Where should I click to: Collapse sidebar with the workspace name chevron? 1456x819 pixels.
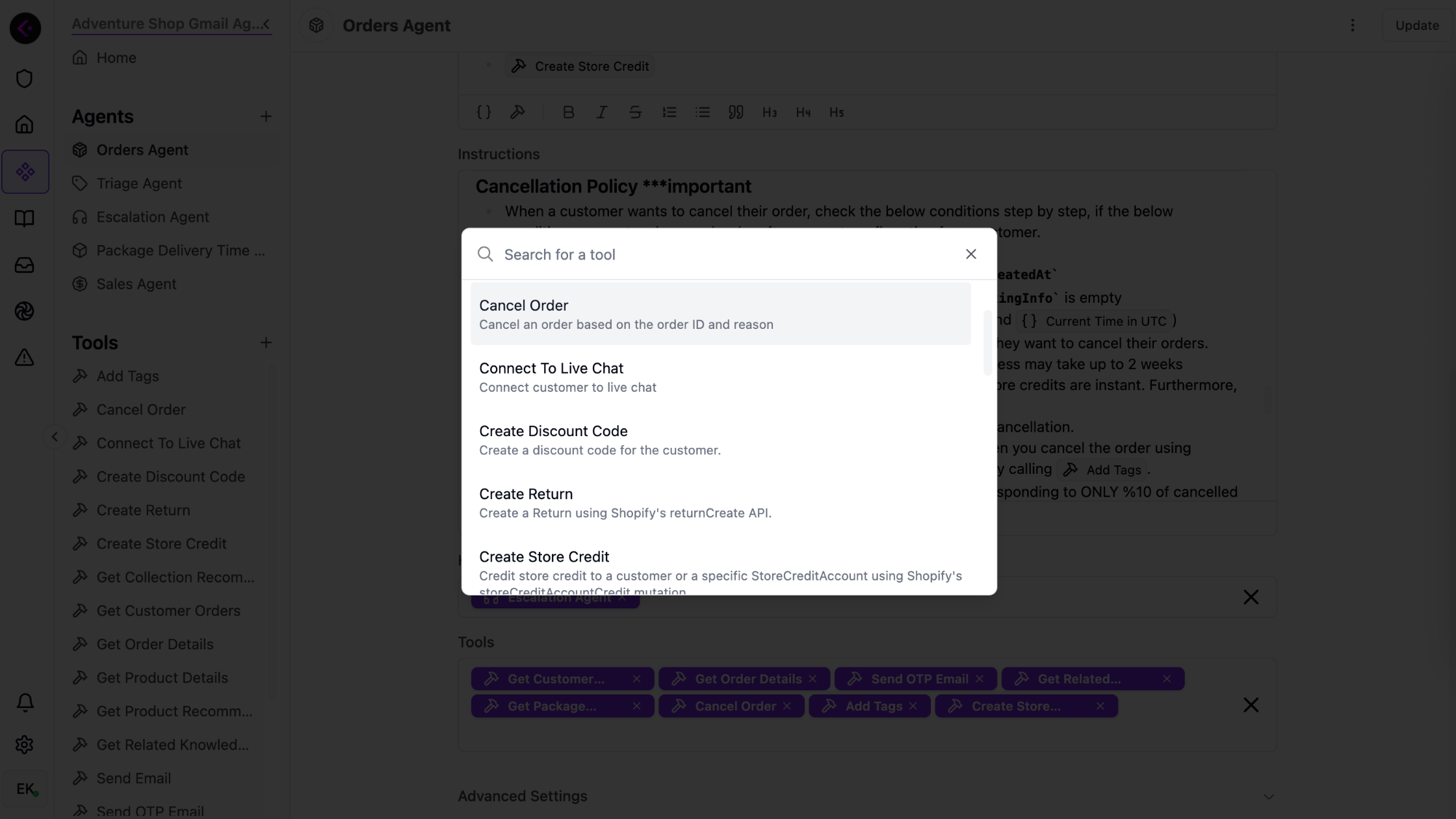pos(266,24)
